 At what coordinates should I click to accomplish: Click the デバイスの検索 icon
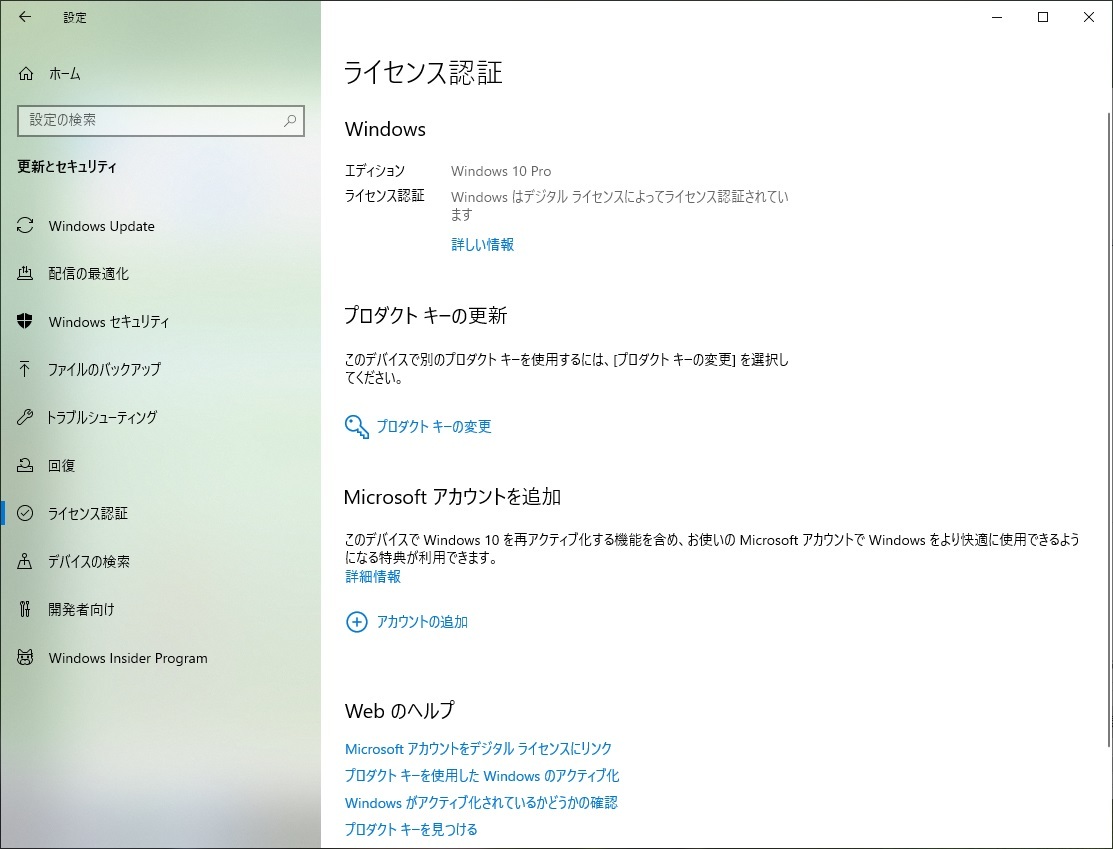pyautogui.click(x=26, y=562)
